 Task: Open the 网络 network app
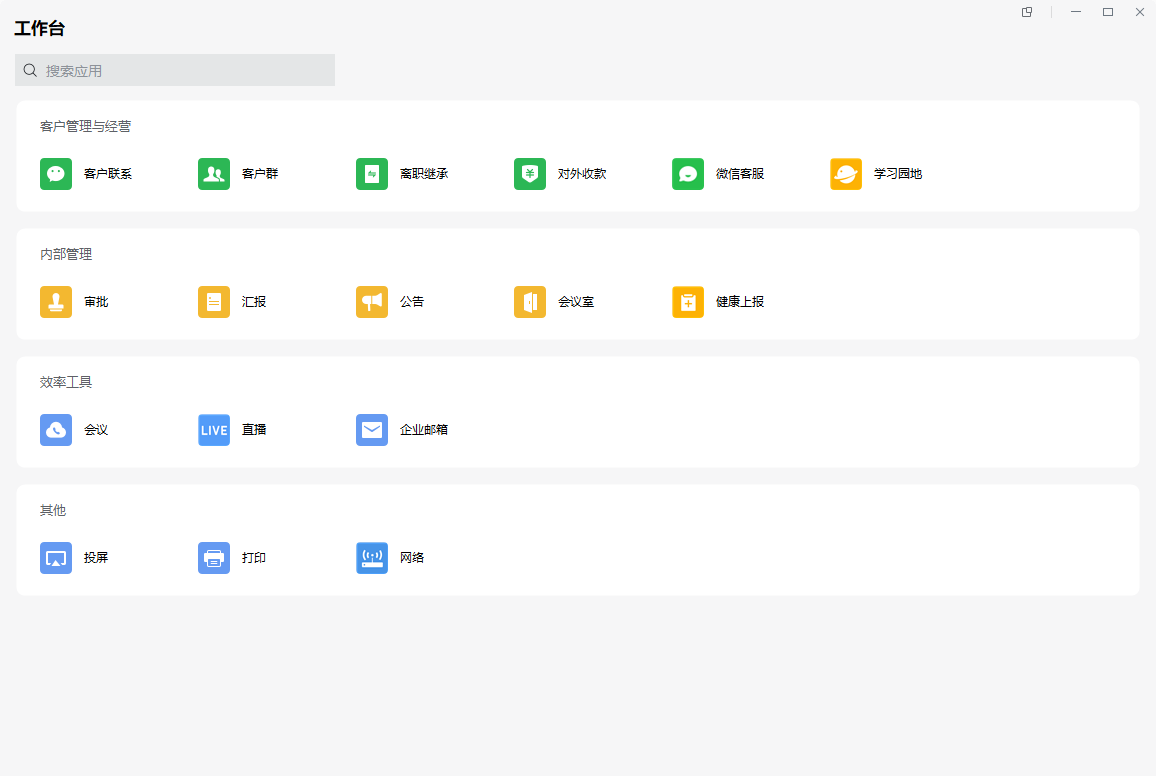point(372,558)
